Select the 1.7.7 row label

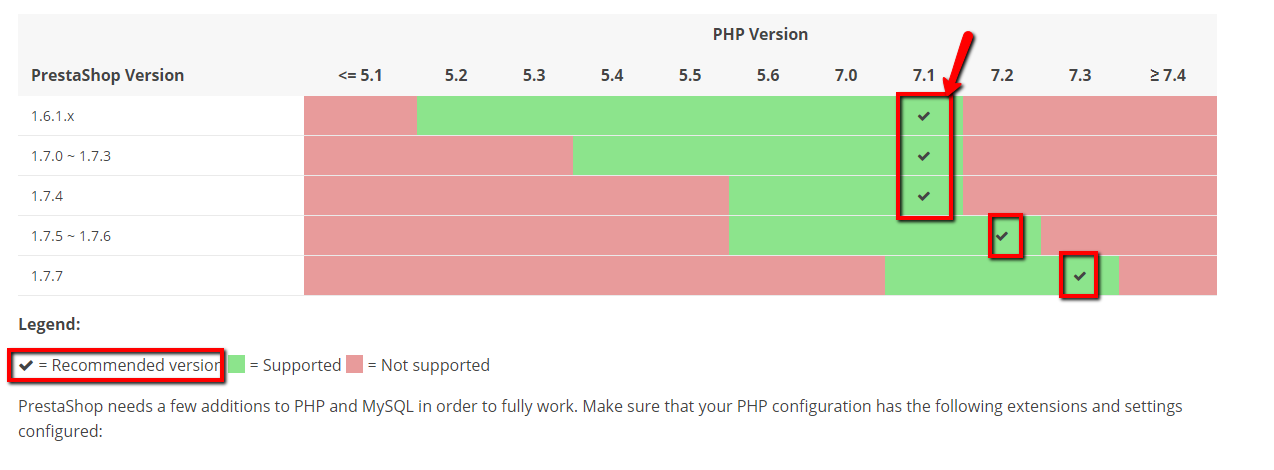pos(46,276)
